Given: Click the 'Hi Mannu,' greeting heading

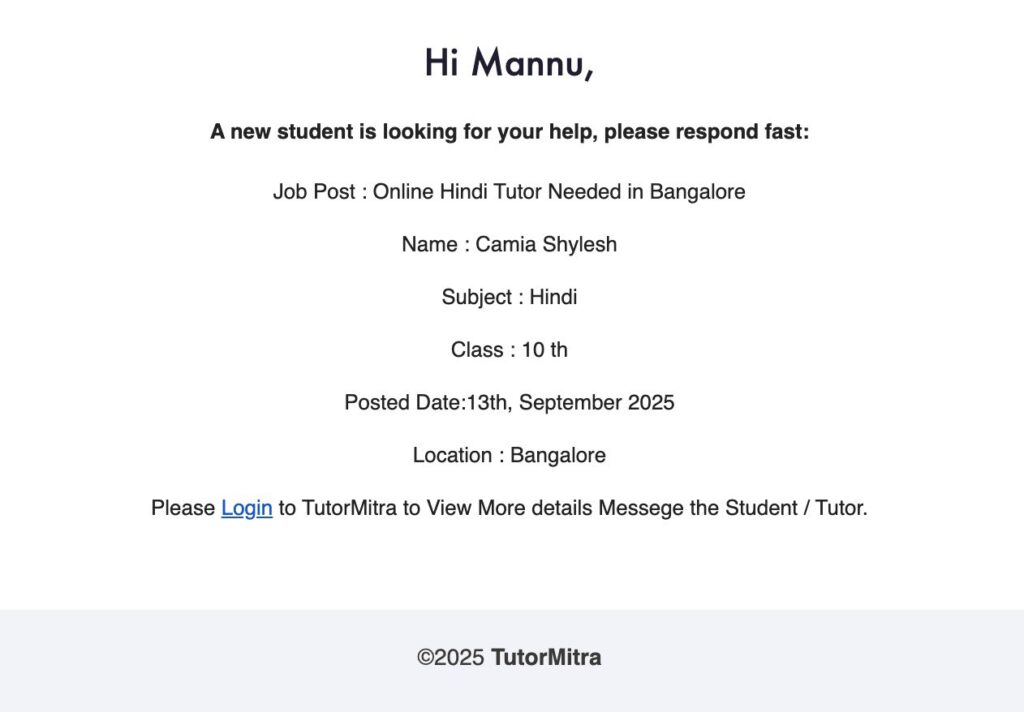Looking at the screenshot, I should pos(509,63).
